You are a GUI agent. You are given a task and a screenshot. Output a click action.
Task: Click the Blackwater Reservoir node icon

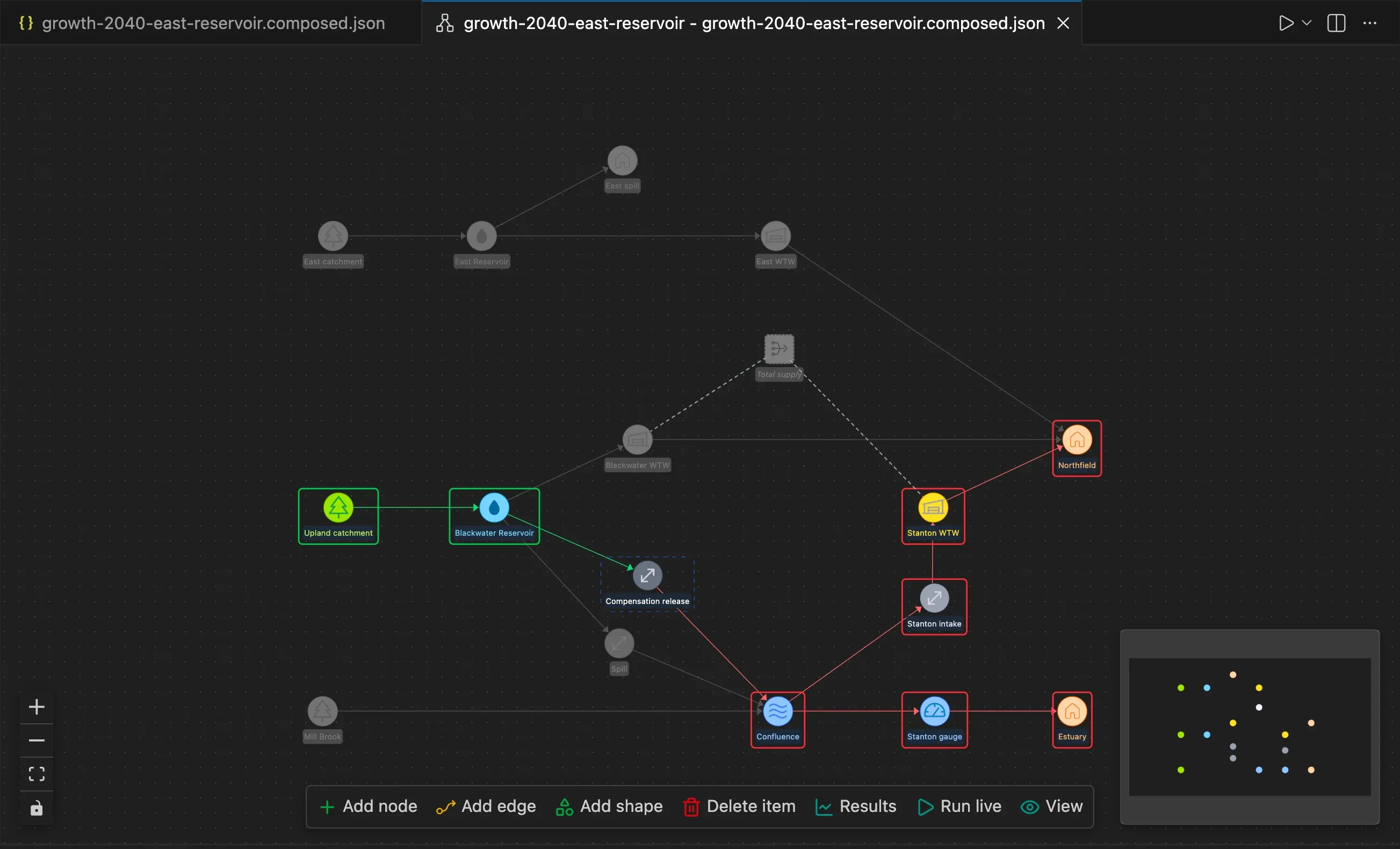494,507
